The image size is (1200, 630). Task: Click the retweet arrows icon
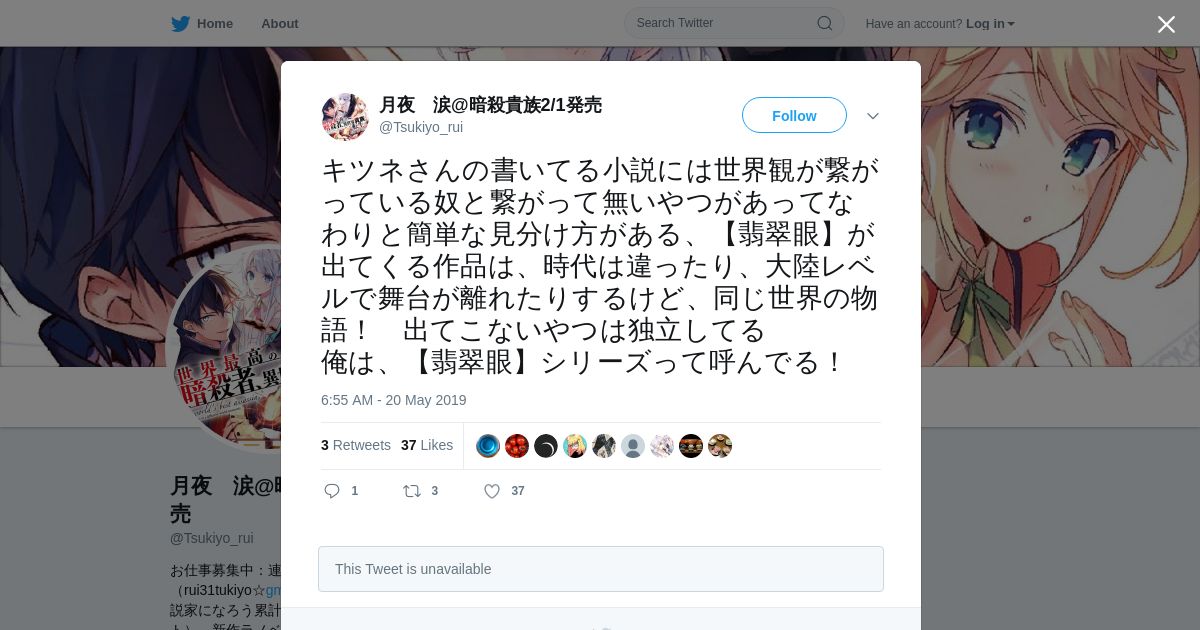tap(411, 491)
